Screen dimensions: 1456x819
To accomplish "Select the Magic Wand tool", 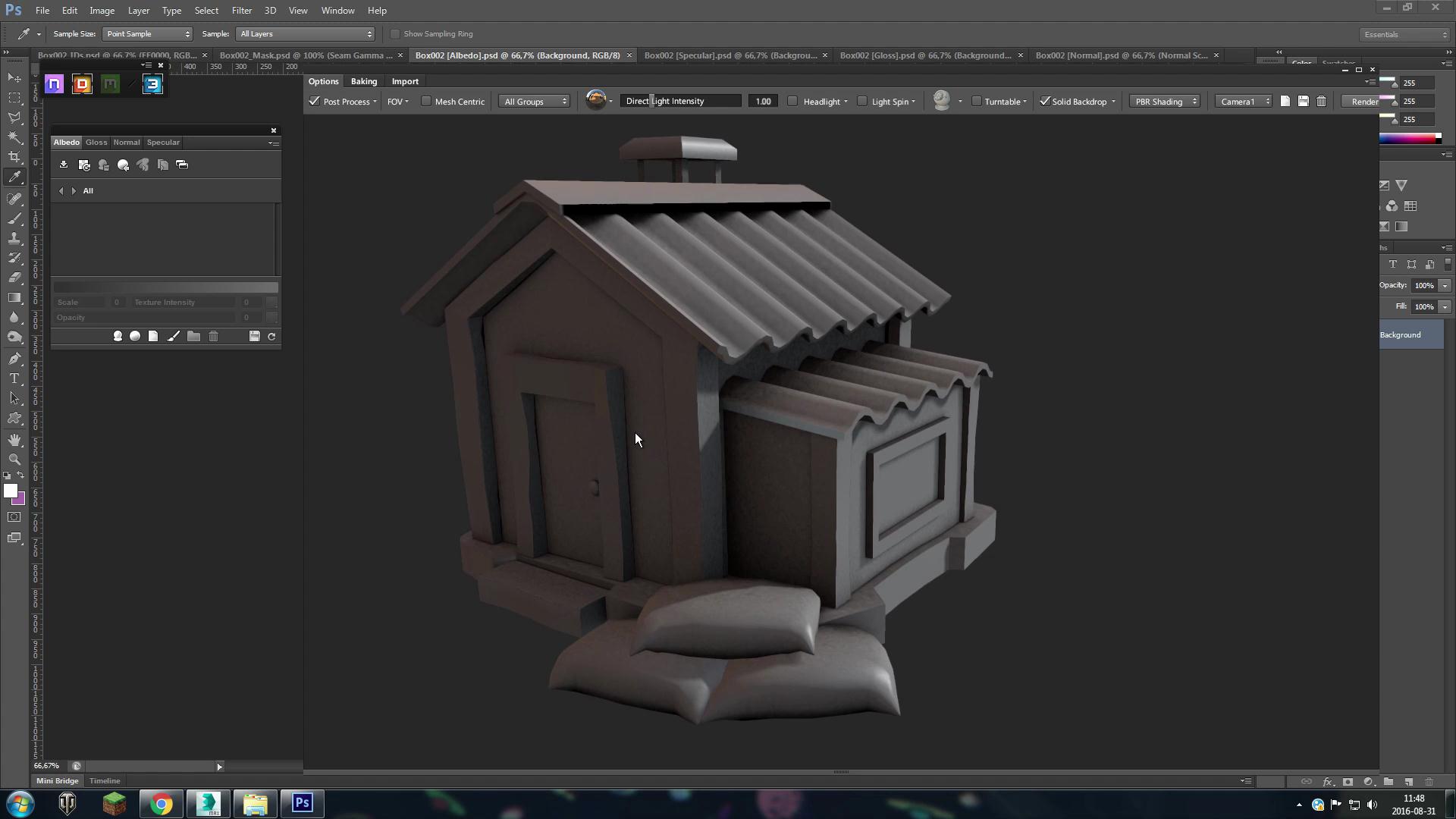I will tap(14, 137).
